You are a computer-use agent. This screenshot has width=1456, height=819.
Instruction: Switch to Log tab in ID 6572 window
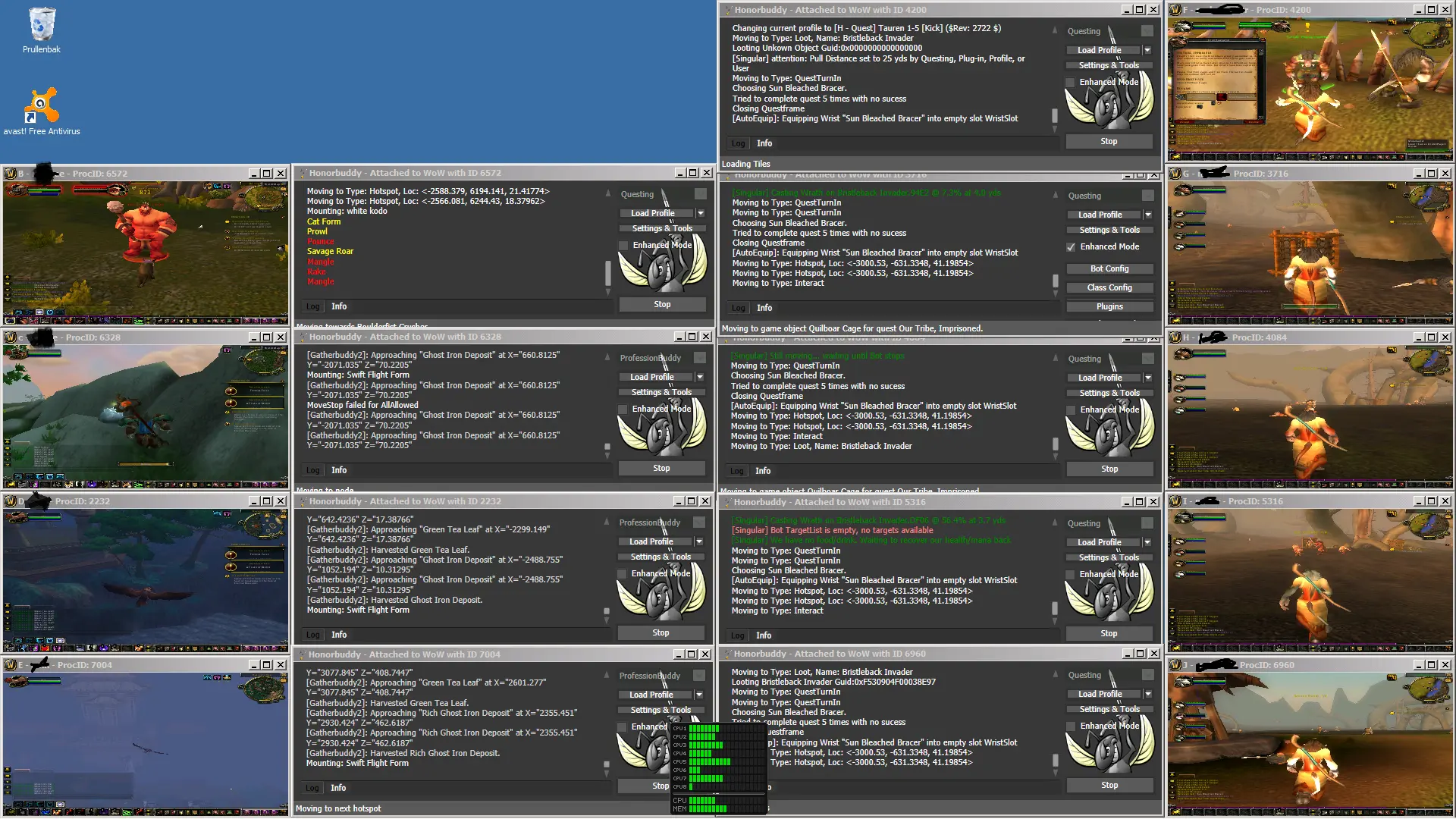(x=312, y=306)
